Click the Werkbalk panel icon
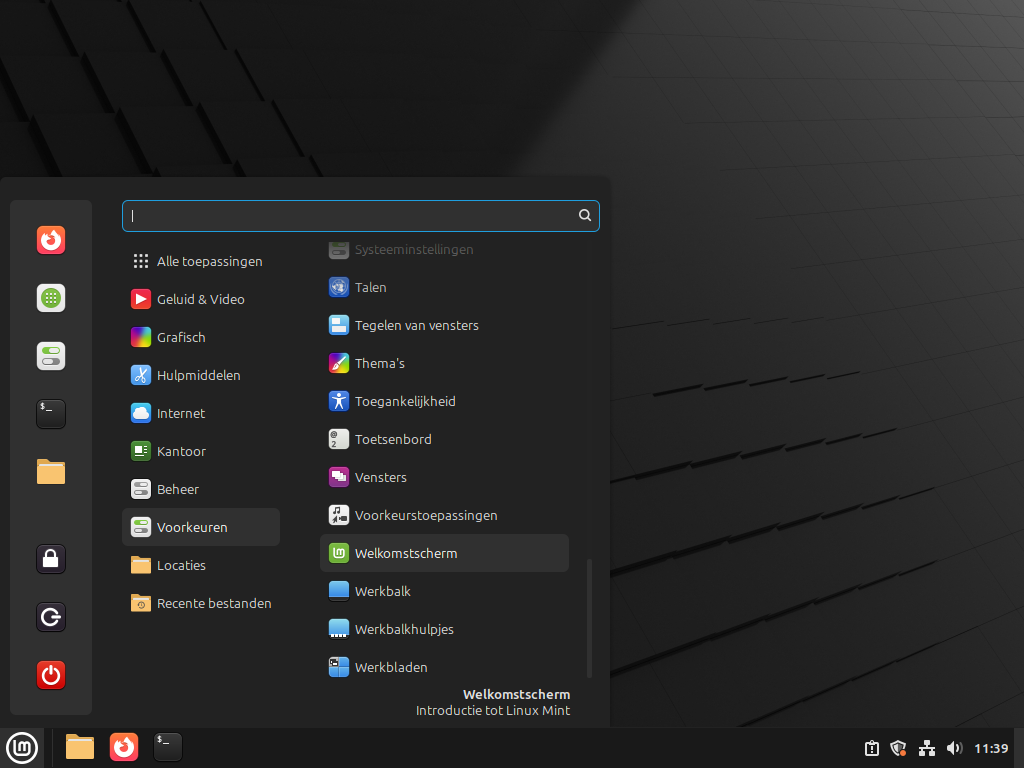 339,591
